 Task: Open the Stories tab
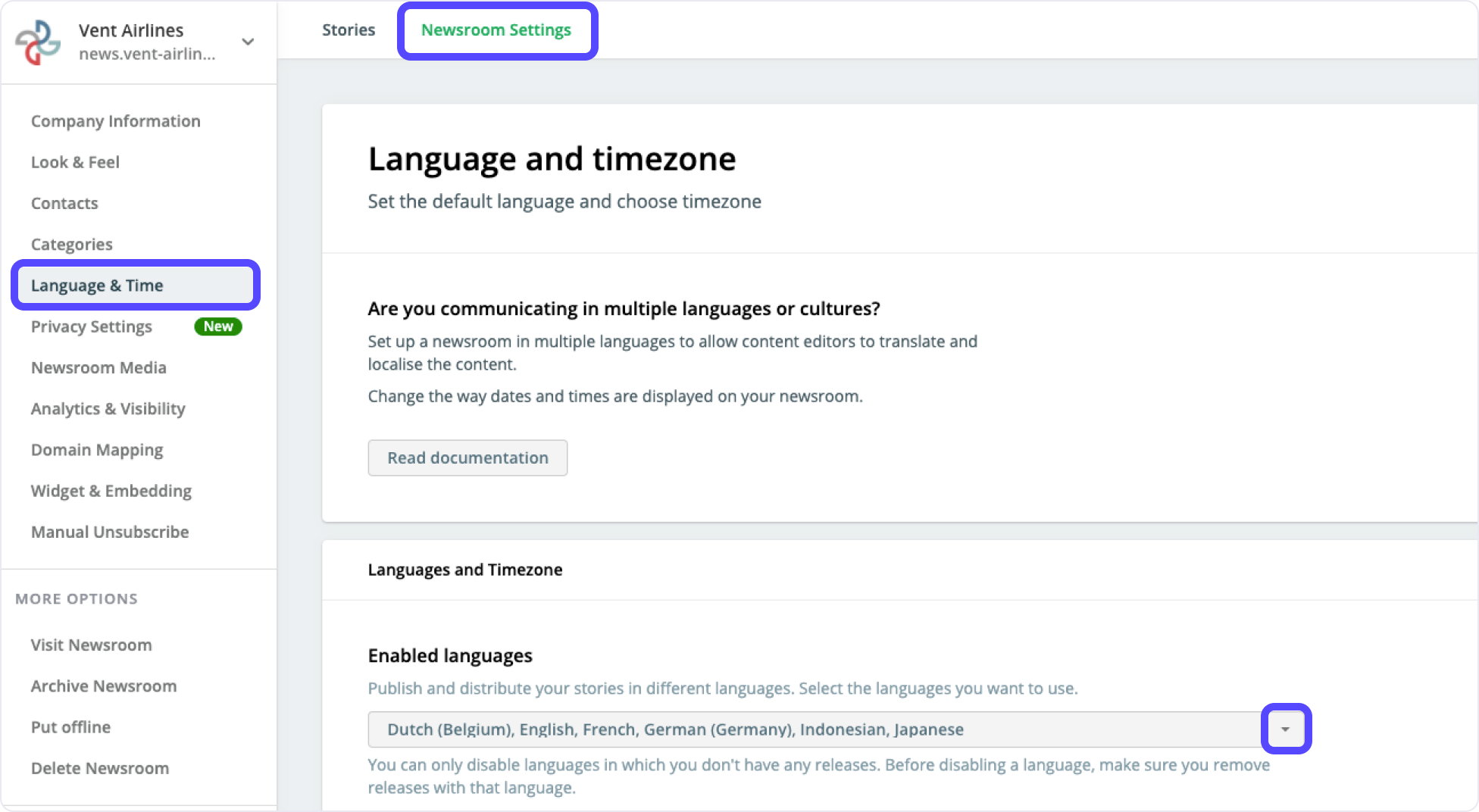[349, 30]
